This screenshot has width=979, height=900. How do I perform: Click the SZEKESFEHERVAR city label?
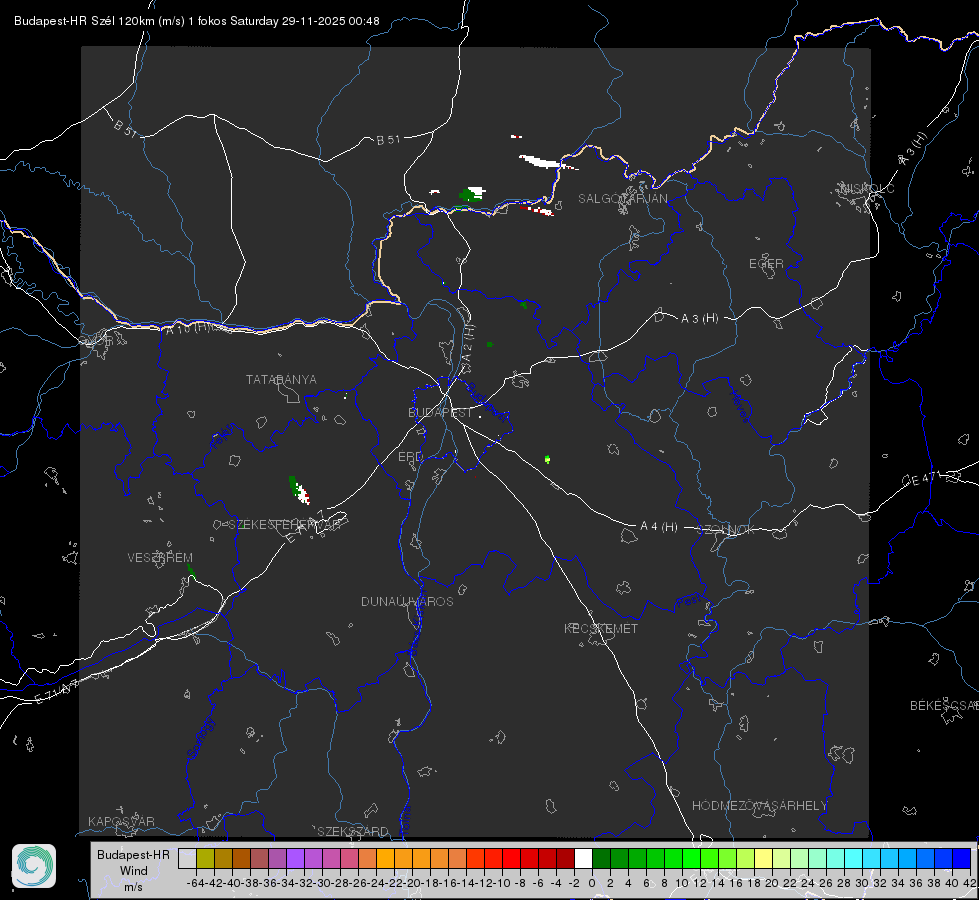pos(284,525)
